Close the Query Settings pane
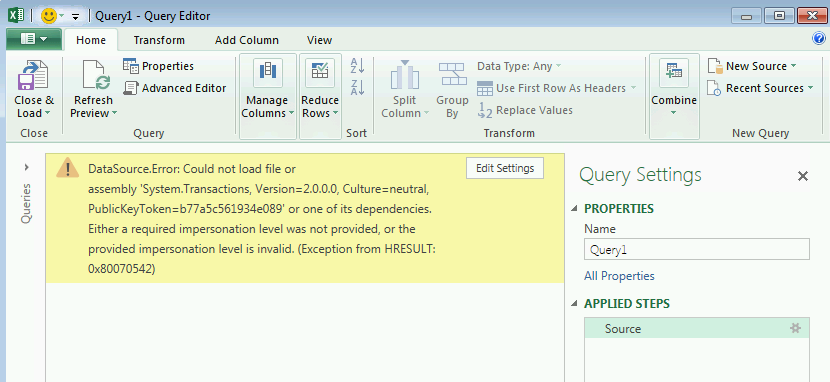 [x=803, y=176]
